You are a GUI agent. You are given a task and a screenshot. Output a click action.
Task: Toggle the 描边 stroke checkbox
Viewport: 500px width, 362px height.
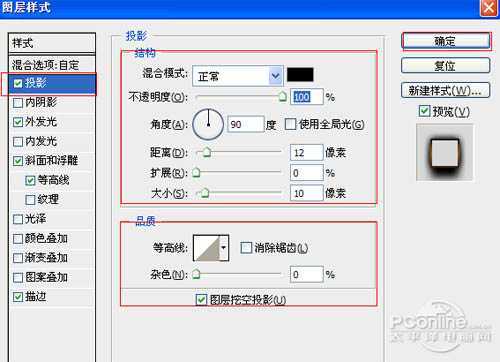point(18,297)
